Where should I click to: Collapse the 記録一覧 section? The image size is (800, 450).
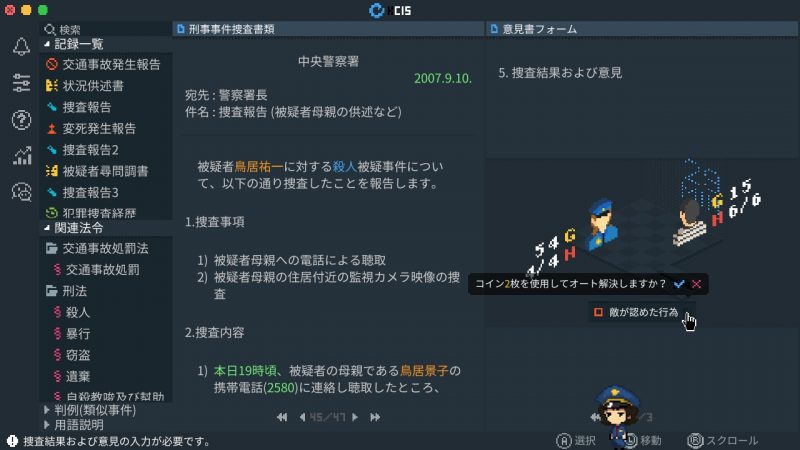pyautogui.click(x=47, y=44)
